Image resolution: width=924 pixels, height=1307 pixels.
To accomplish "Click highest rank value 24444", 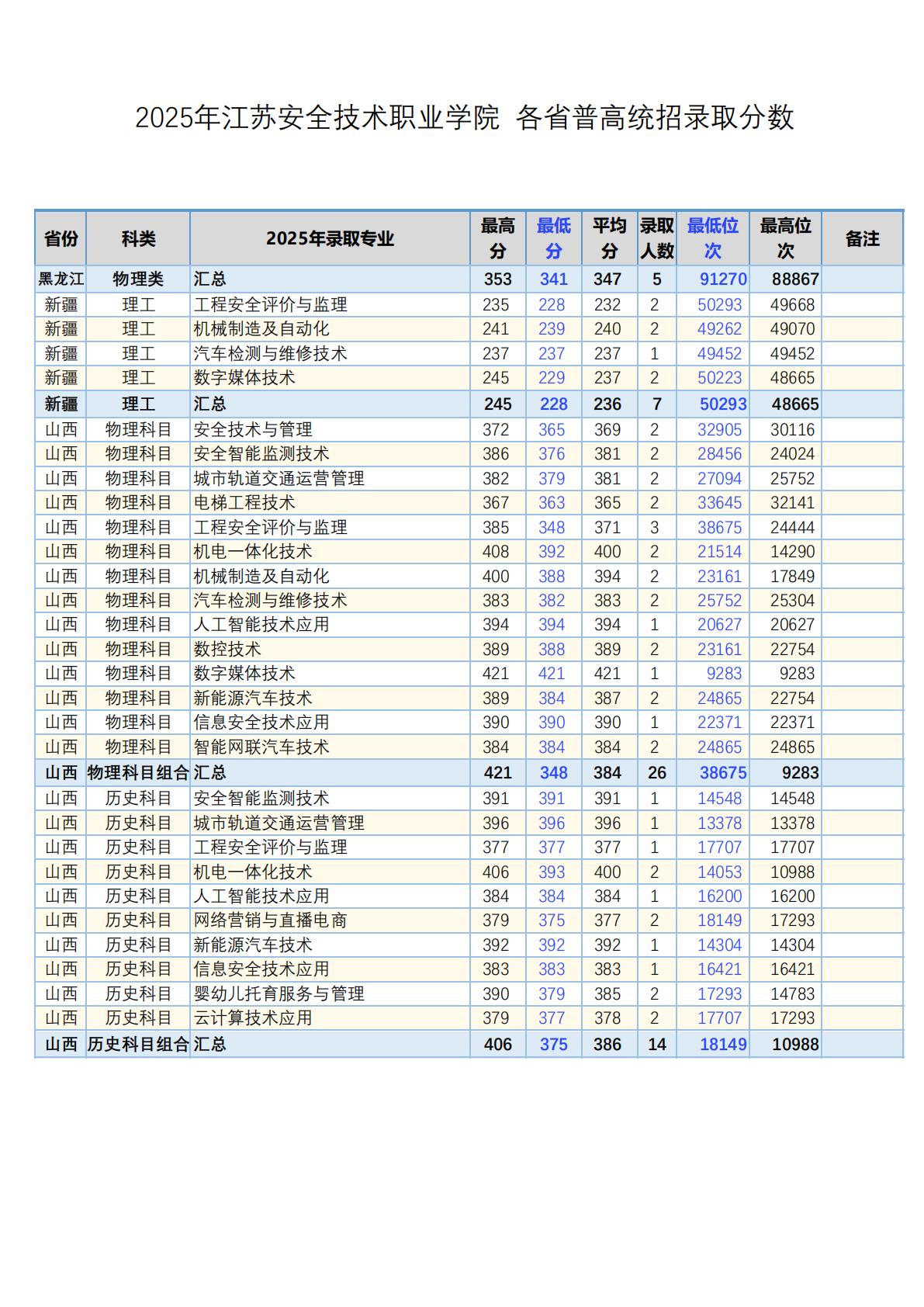I will click(792, 528).
